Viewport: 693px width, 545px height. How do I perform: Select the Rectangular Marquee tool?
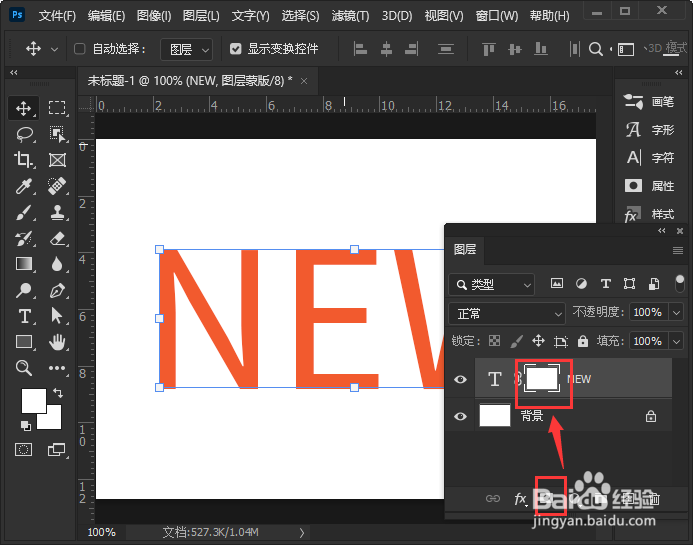57,108
